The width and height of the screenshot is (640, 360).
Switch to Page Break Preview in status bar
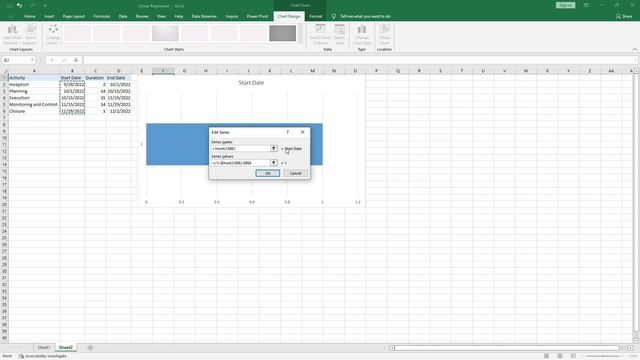pyautogui.click(x=573, y=356)
